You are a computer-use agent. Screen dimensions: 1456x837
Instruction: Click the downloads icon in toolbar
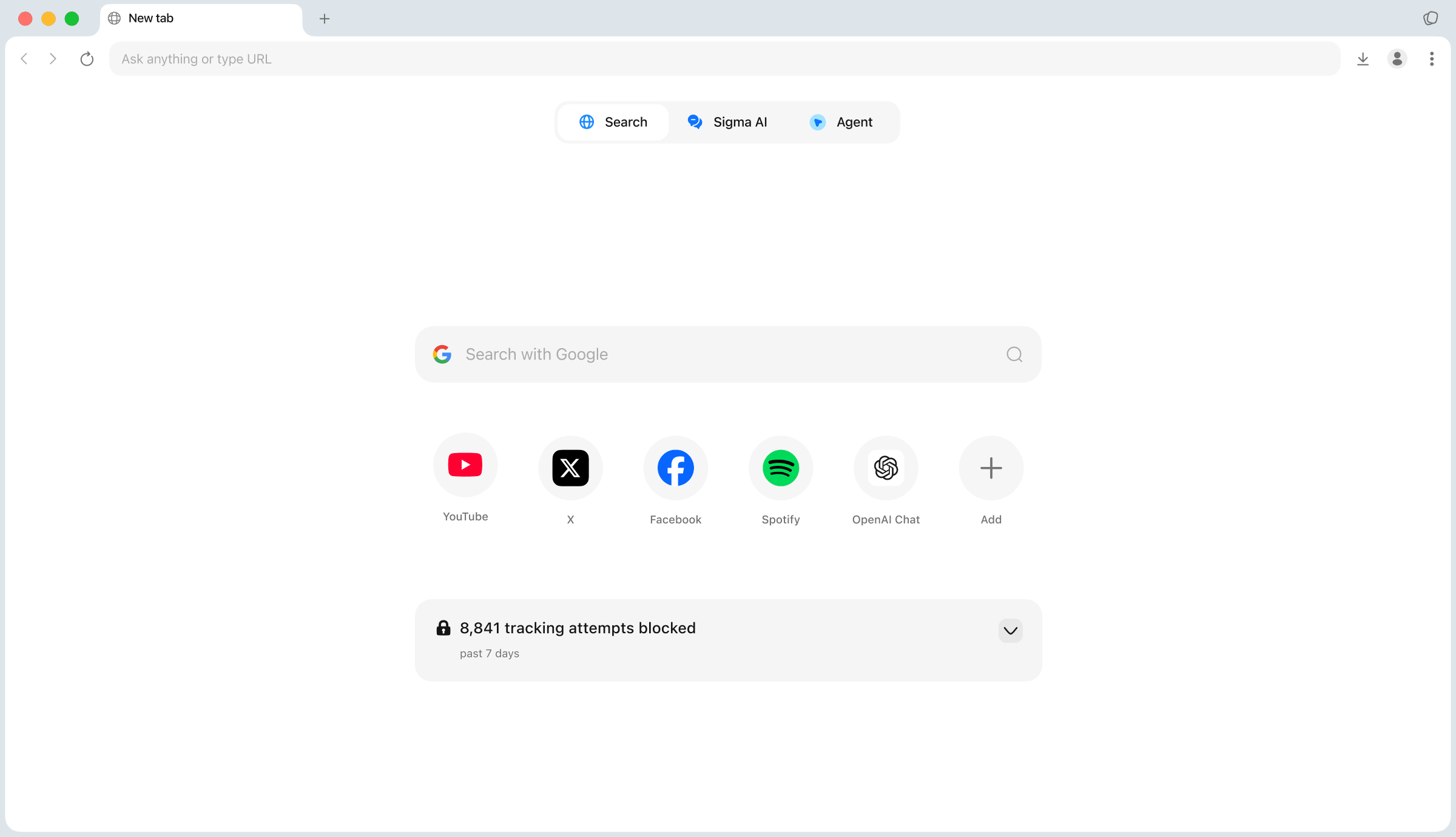point(1363,59)
